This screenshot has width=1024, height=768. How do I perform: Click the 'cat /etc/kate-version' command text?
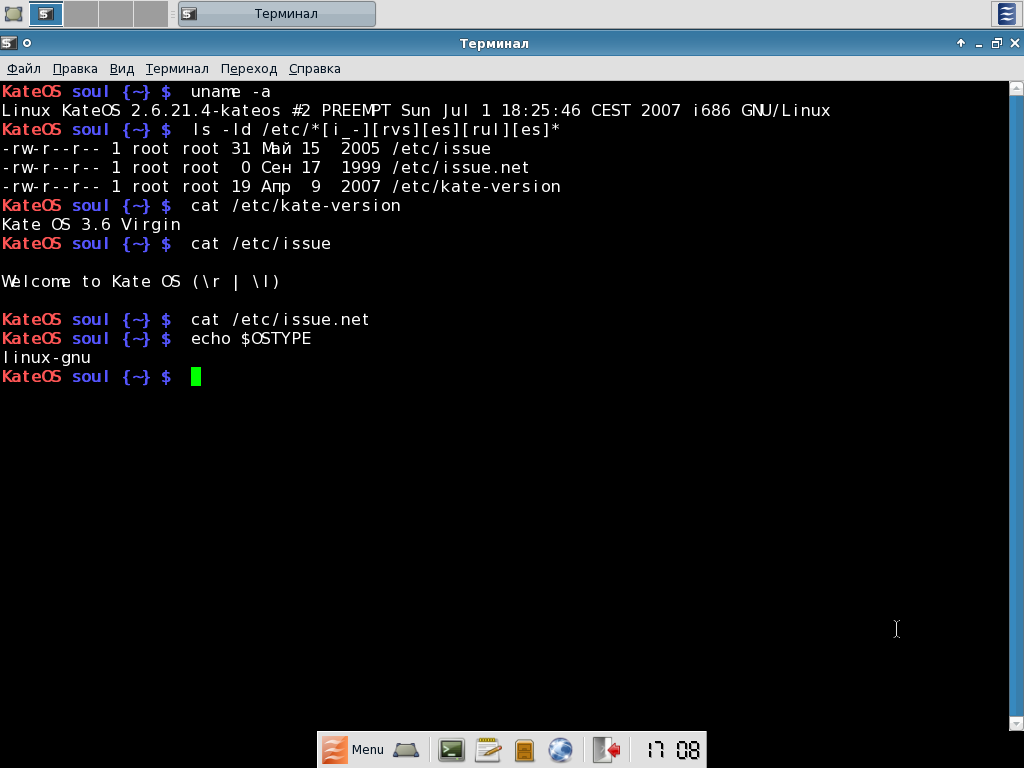296,205
